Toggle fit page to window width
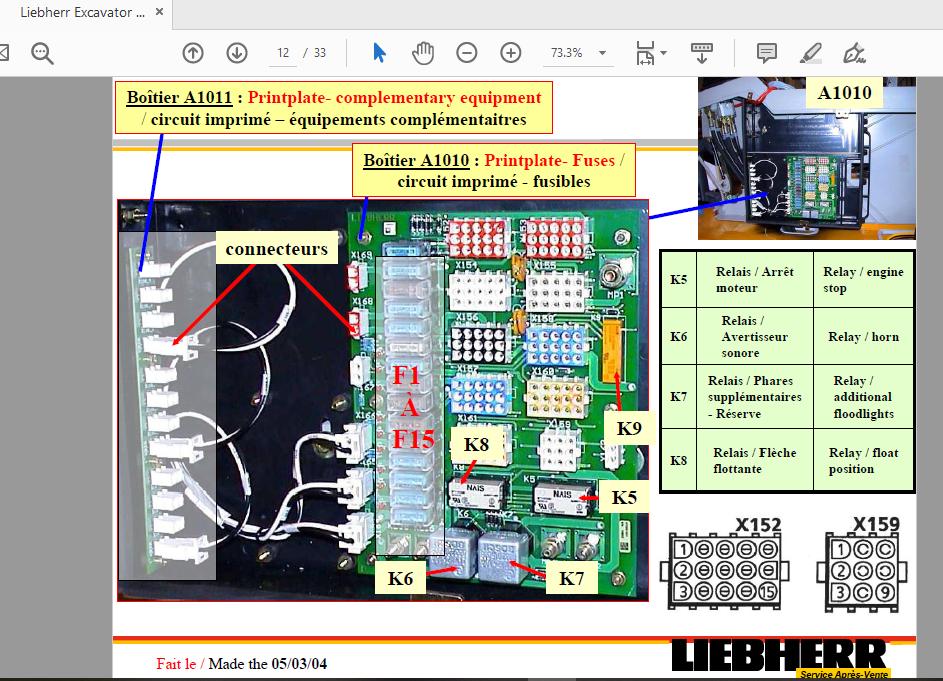This screenshot has height=681, width=943. (643, 52)
